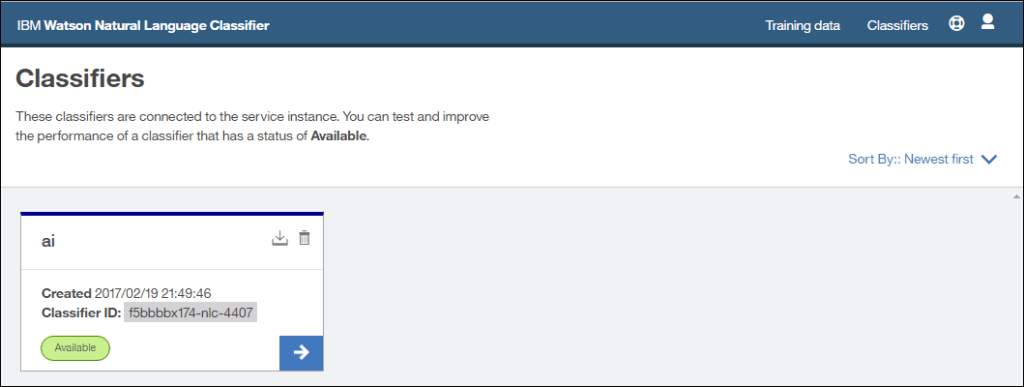Click the description paragraph about service instance

[x=253, y=127]
